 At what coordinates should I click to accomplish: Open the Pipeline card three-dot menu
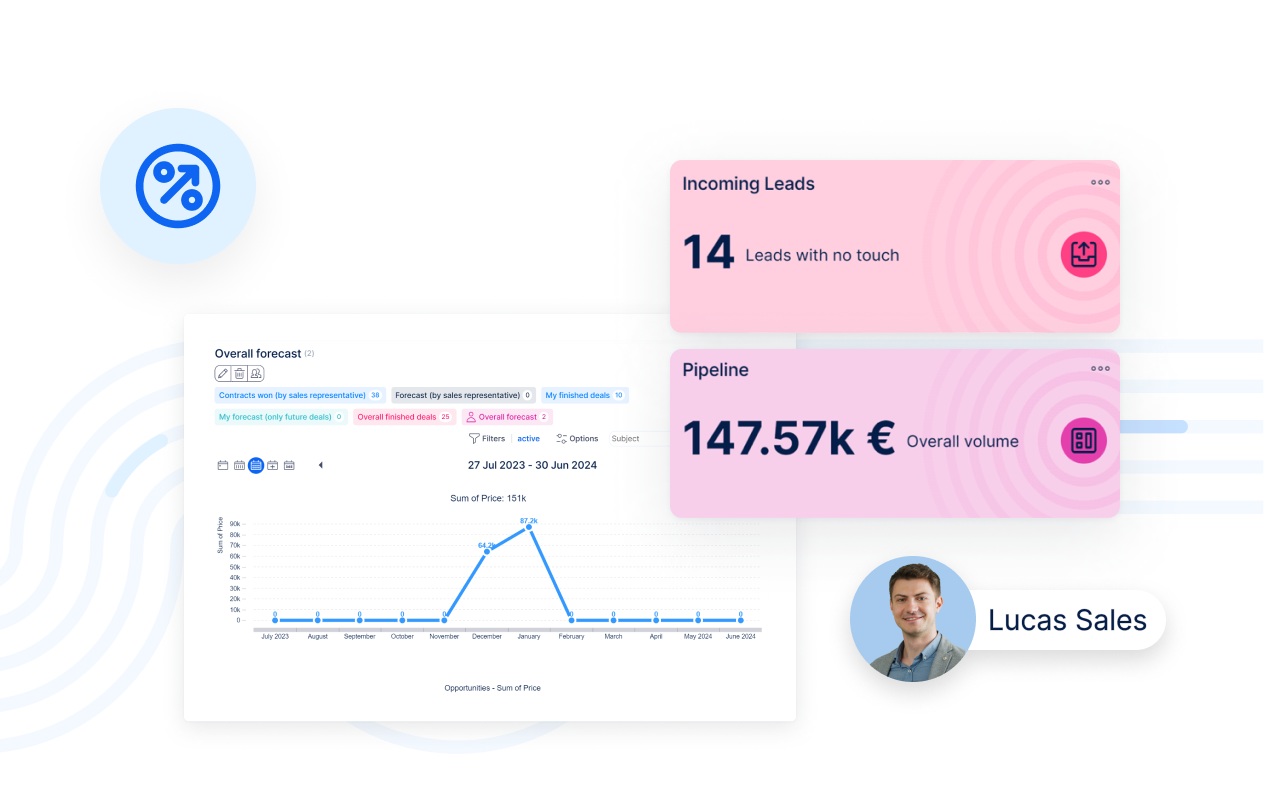coord(1100,368)
